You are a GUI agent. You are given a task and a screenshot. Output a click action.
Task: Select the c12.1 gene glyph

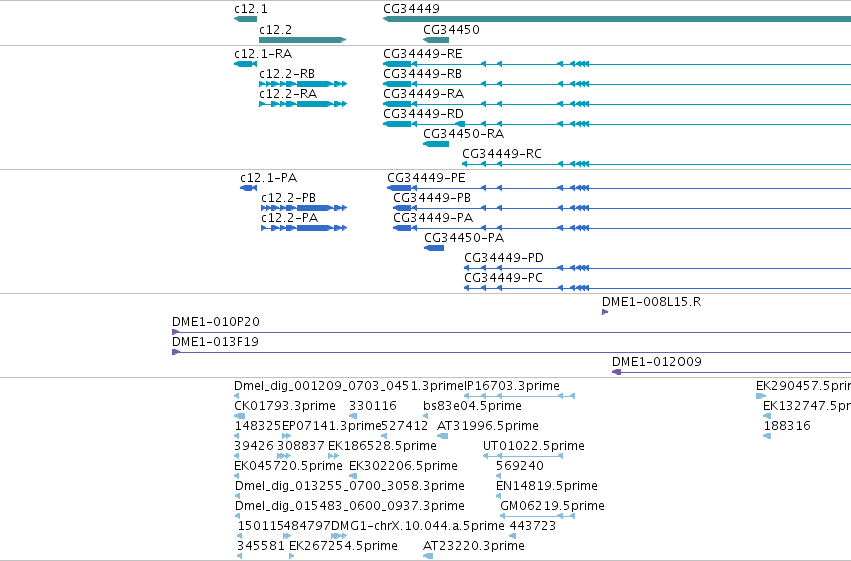245,19
